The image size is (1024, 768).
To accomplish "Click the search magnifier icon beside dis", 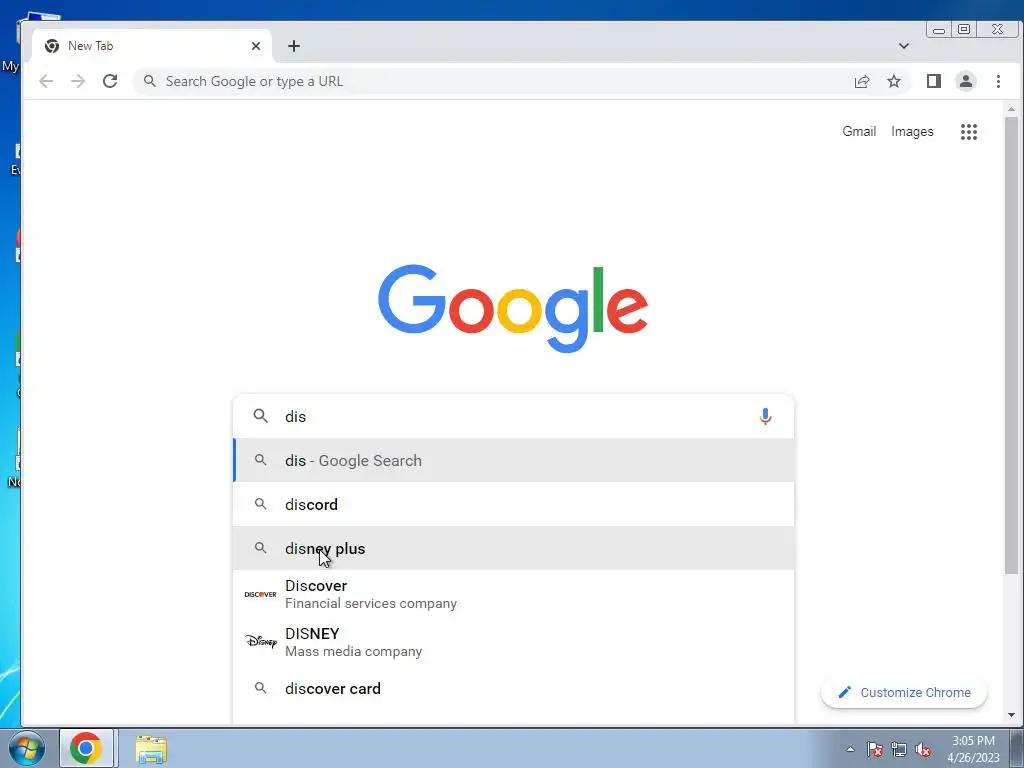I will [x=261, y=416].
